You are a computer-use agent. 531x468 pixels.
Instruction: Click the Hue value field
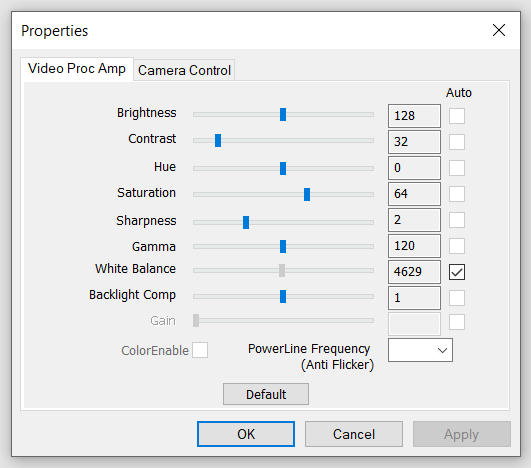(414, 168)
